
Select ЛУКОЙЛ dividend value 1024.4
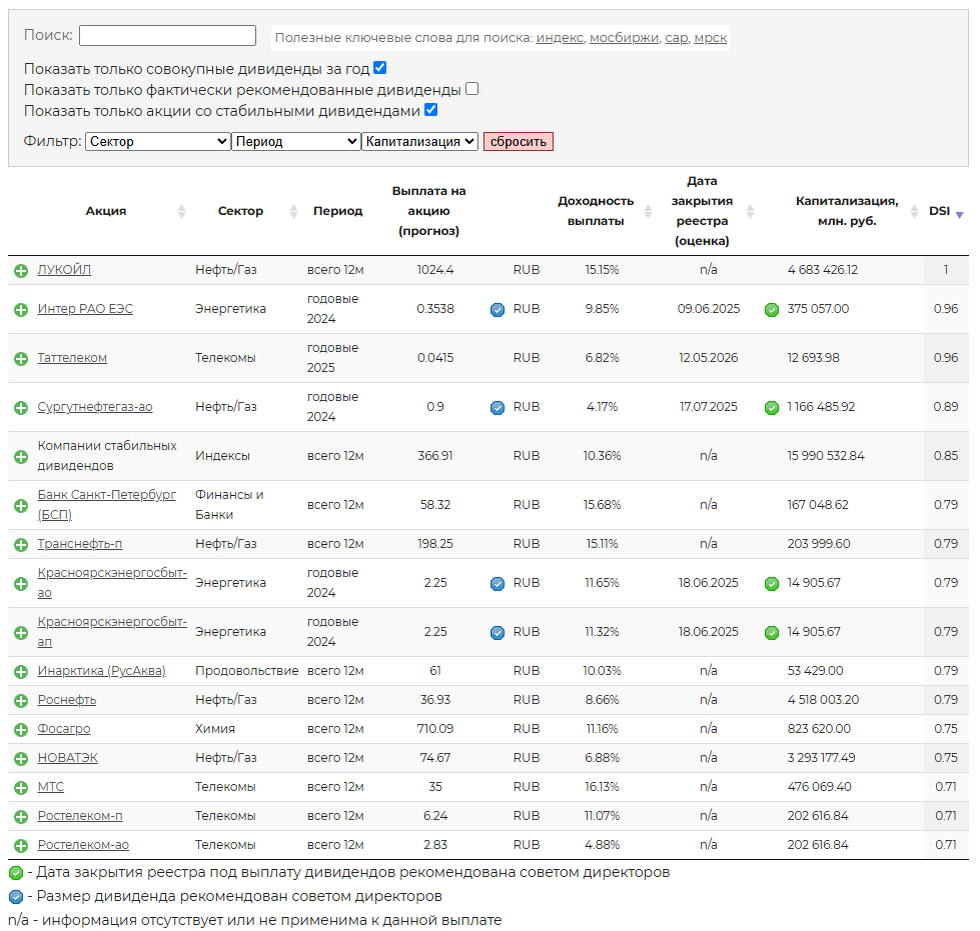tap(436, 270)
